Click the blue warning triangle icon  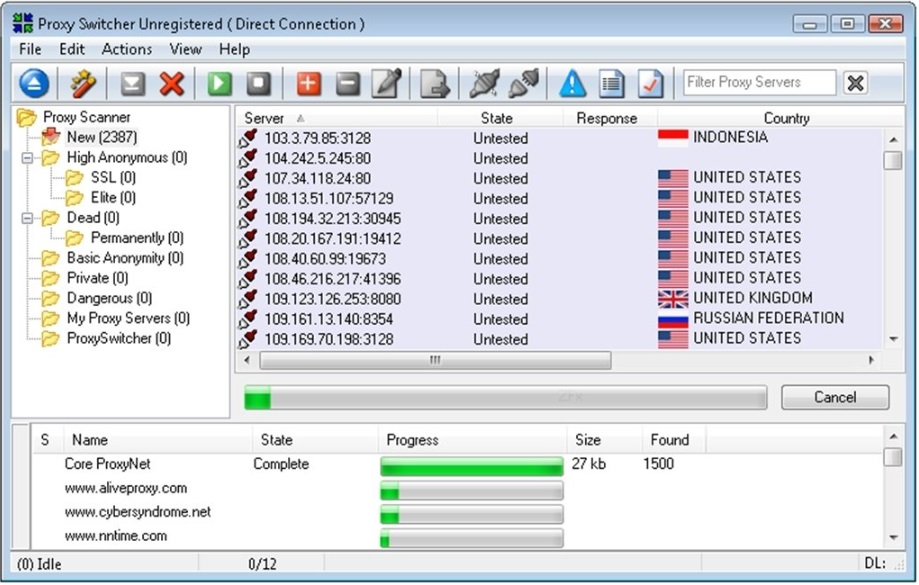click(x=572, y=84)
